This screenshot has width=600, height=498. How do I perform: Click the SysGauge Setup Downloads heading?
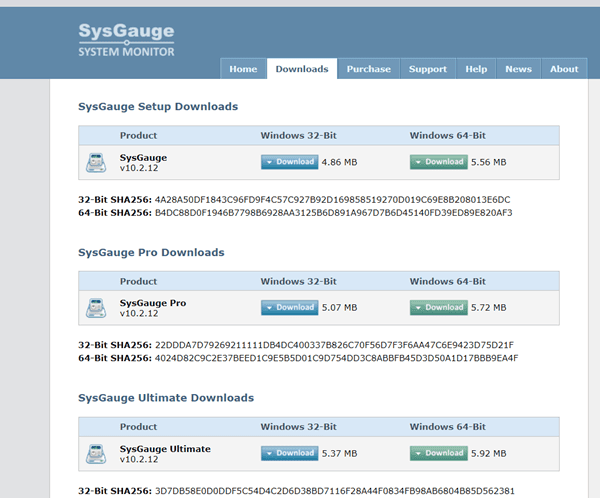158,106
